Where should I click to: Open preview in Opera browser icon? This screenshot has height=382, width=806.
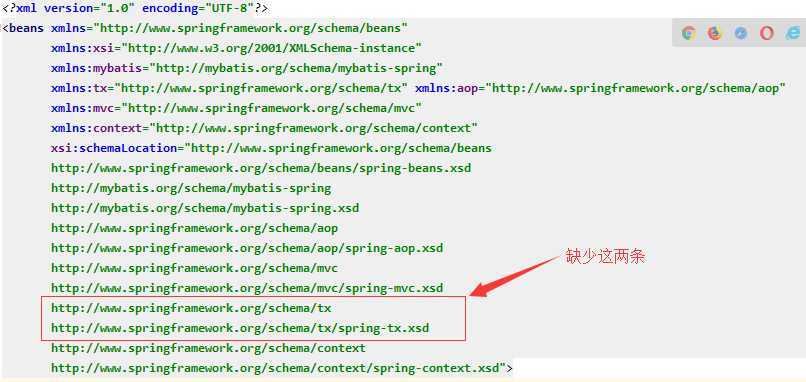766,33
